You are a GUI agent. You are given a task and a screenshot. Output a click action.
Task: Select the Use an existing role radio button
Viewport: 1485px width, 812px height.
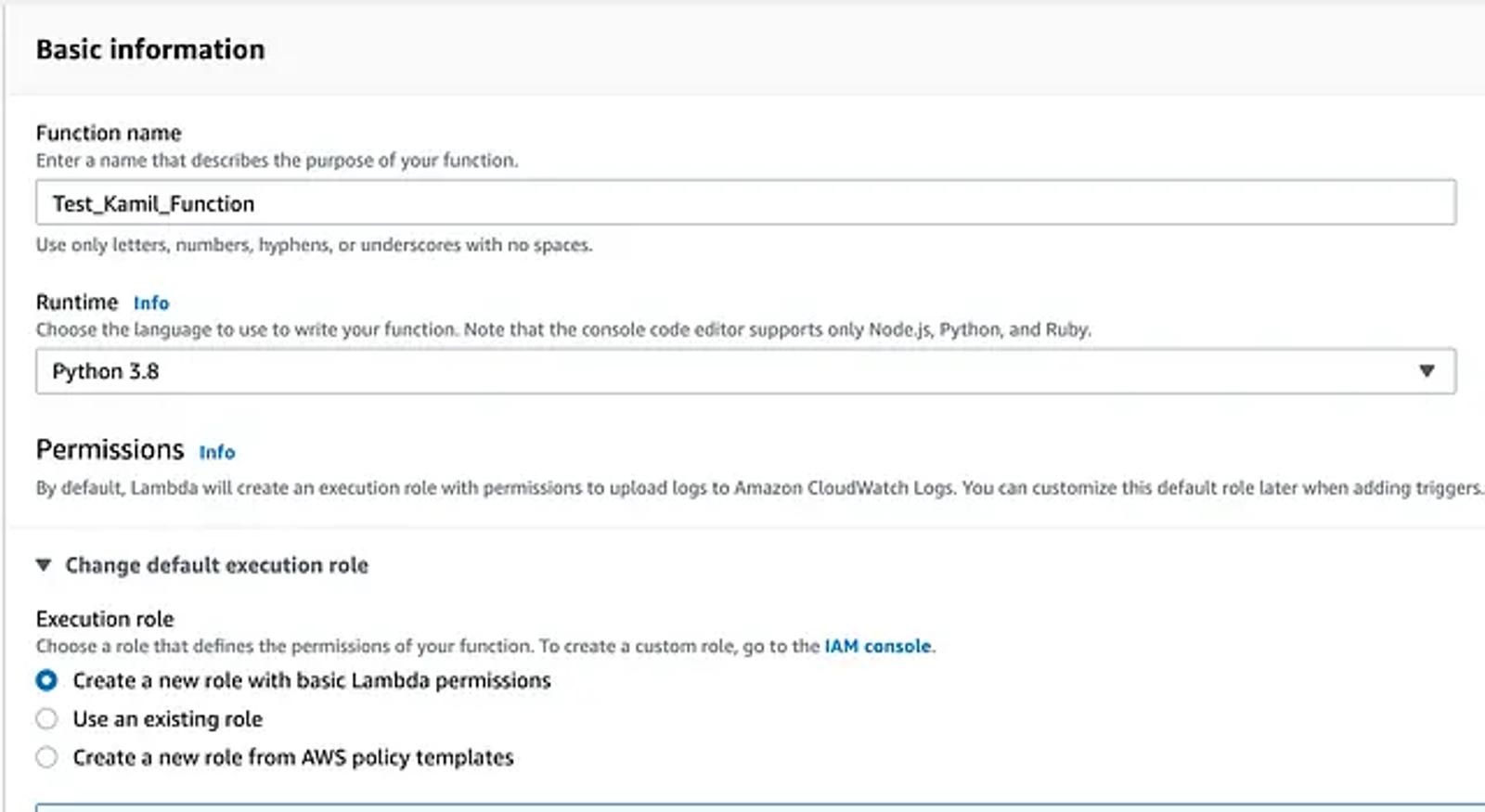click(x=46, y=719)
